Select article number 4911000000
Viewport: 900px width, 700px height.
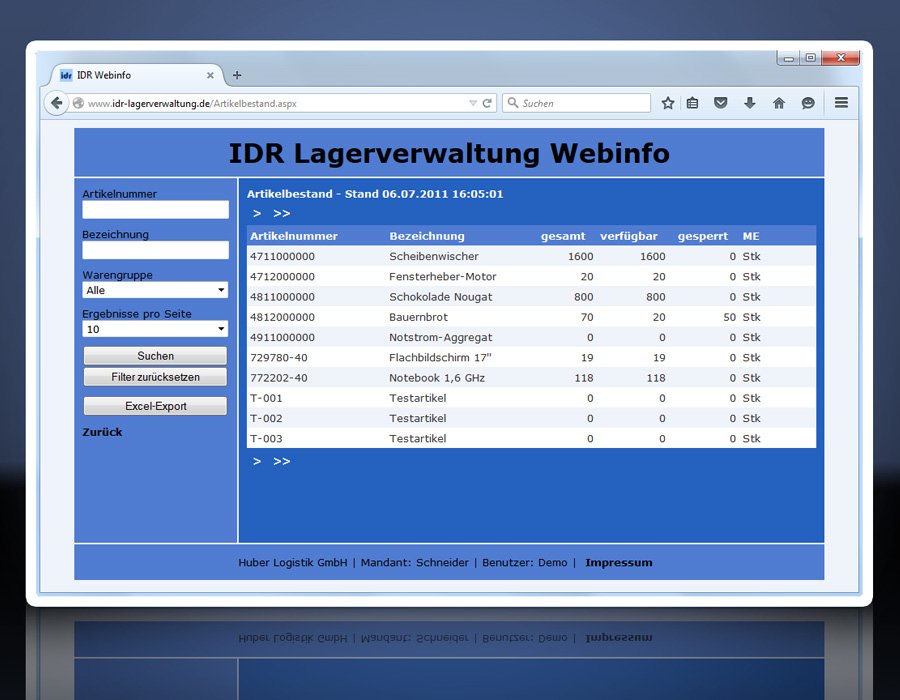coord(282,337)
